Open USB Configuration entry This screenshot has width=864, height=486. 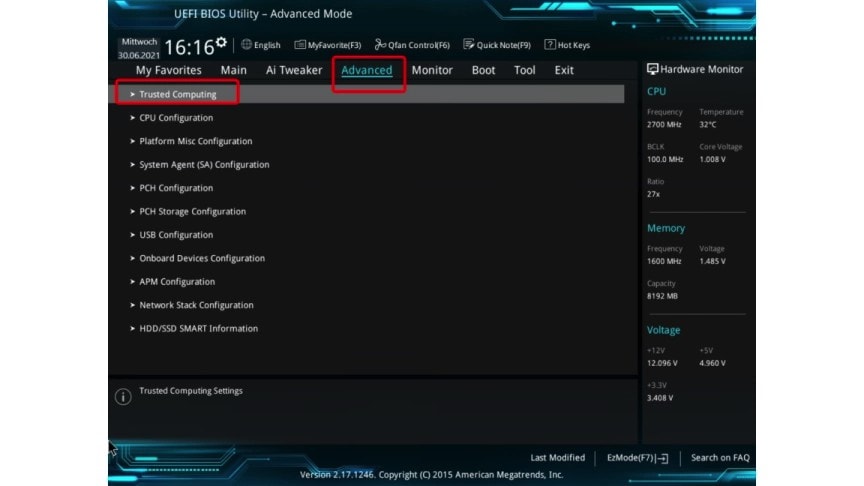point(175,235)
